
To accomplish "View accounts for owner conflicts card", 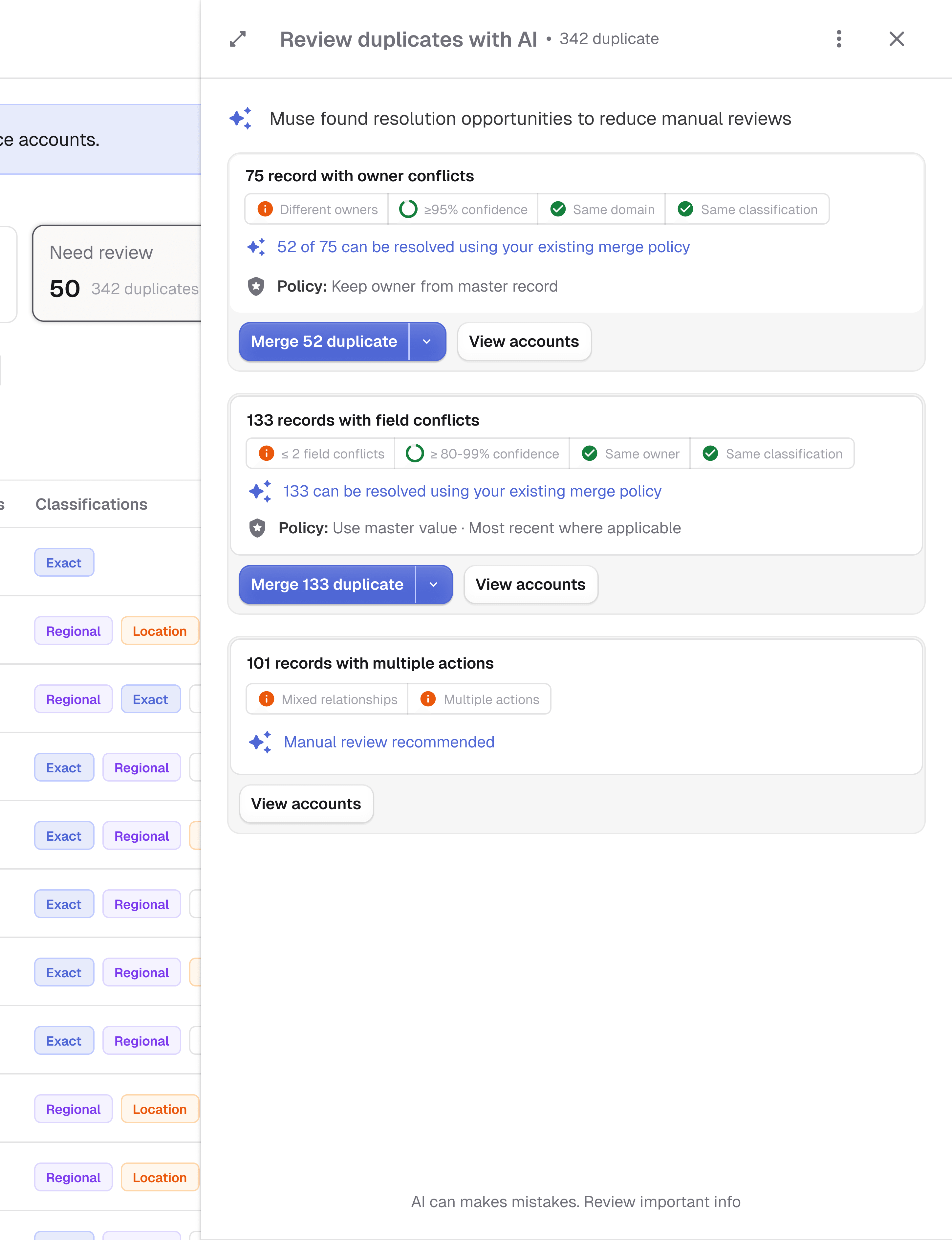I will pos(524,341).
